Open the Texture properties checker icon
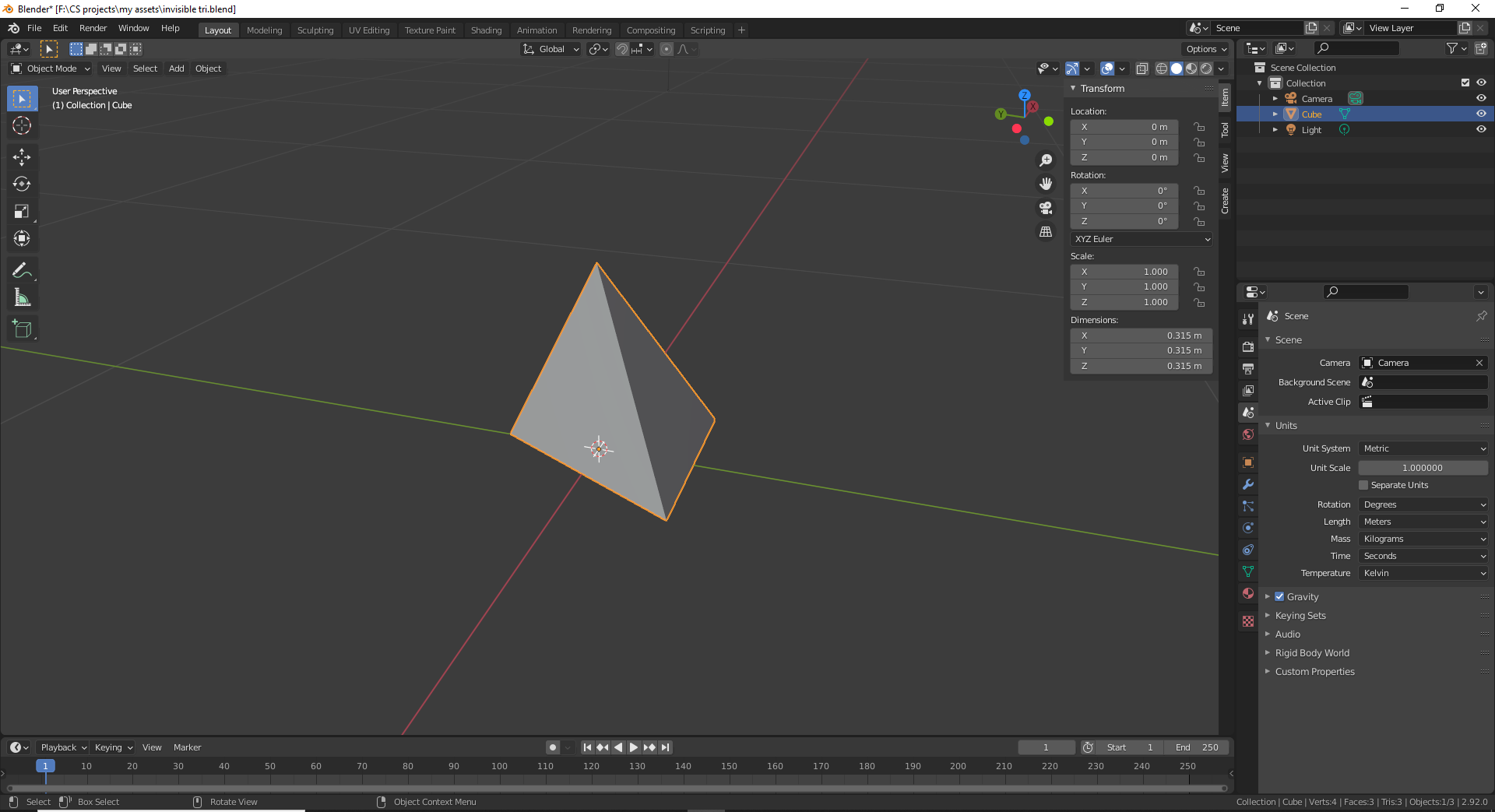This screenshot has width=1495, height=812. point(1248,621)
